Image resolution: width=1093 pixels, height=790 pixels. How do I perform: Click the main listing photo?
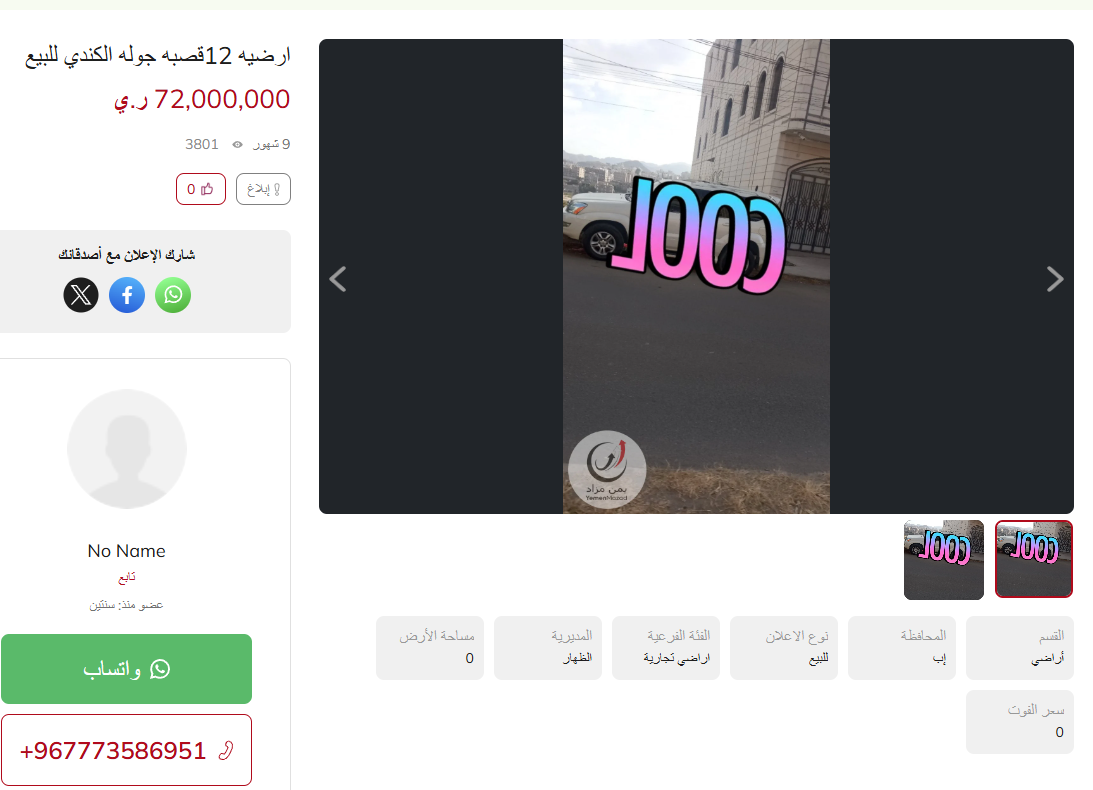click(x=696, y=276)
